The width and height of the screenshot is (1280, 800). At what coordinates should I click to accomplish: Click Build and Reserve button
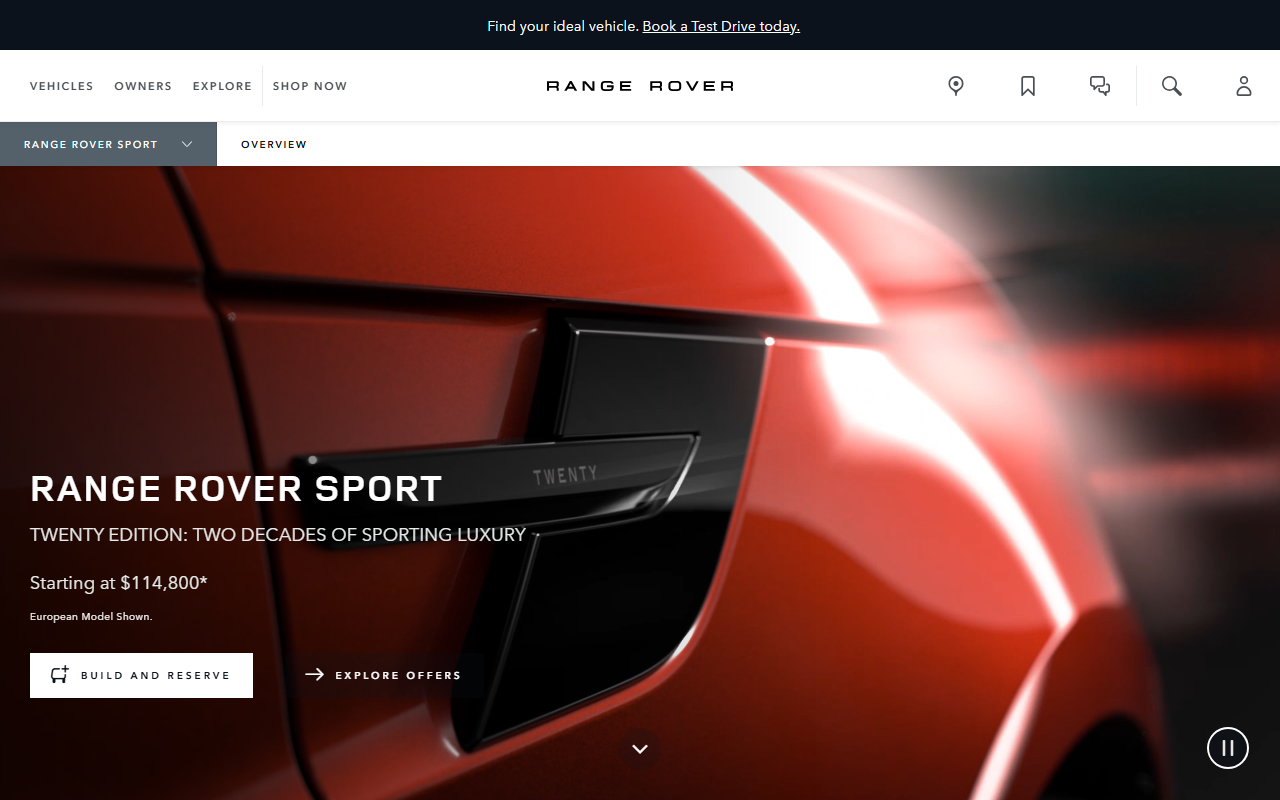point(141,675)
